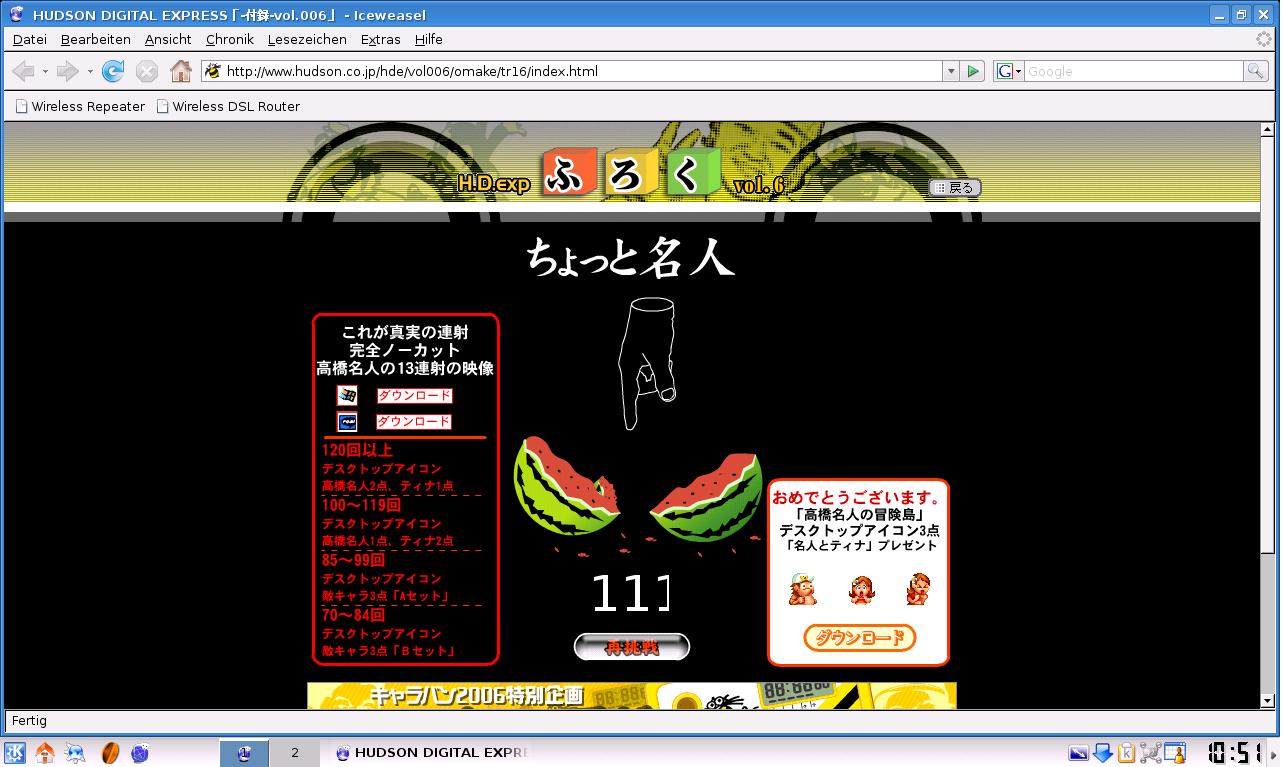Viewport: 1284px width, 767px height.
Task: Click the ちょっと名人 title heading
Action: click(631, 256)
